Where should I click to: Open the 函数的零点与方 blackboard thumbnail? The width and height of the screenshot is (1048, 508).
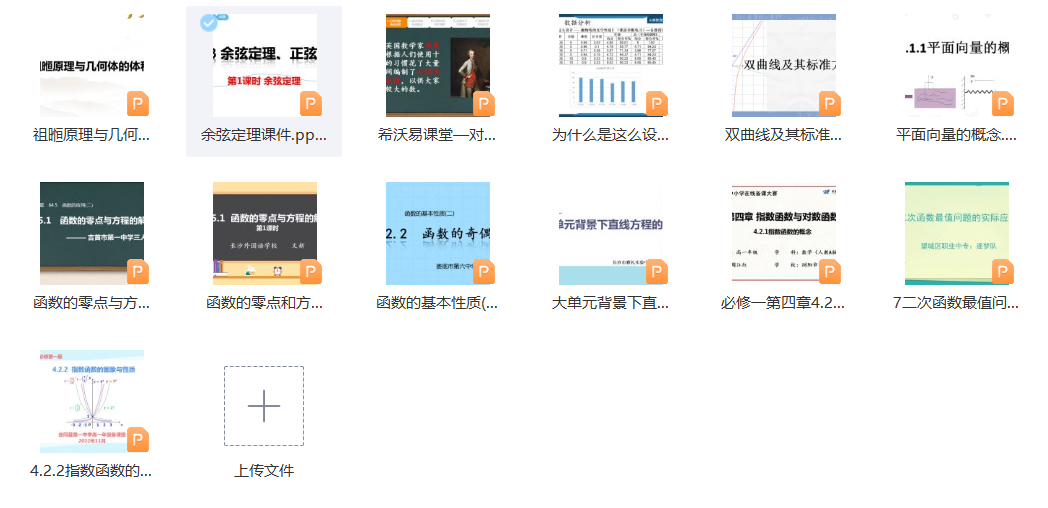pyautogui.click(x=91, y=233)
